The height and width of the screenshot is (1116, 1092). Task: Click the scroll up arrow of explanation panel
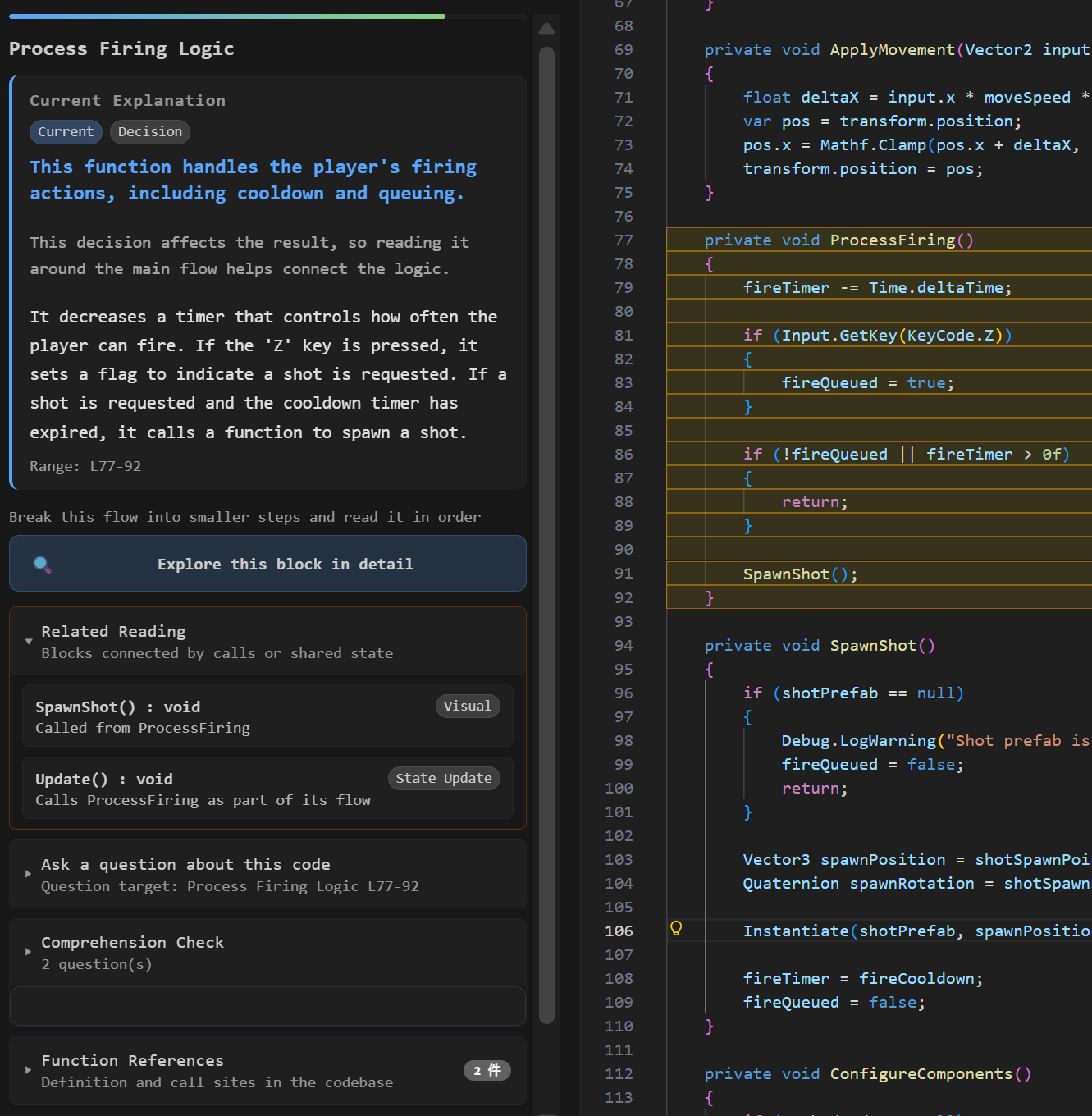pyautogui.click(x=547, y=29)
